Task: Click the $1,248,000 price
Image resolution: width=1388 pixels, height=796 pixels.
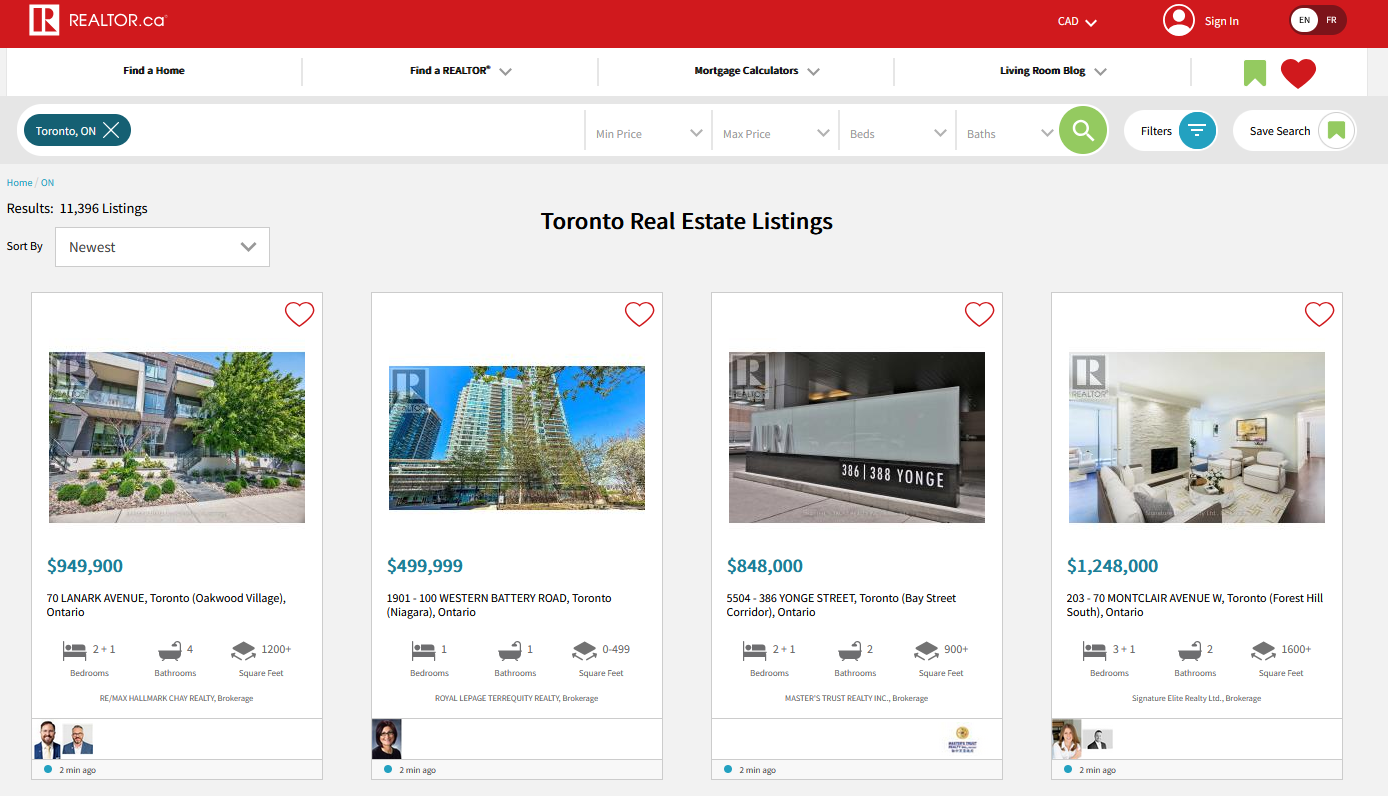Action: point(1113,566)
